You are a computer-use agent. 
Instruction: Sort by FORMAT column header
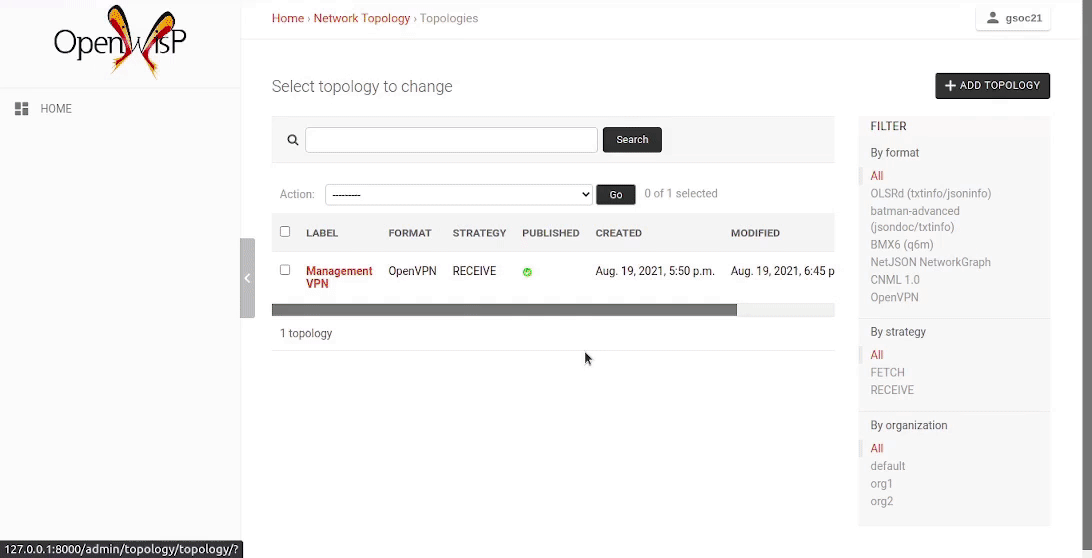tap(410, 233)
